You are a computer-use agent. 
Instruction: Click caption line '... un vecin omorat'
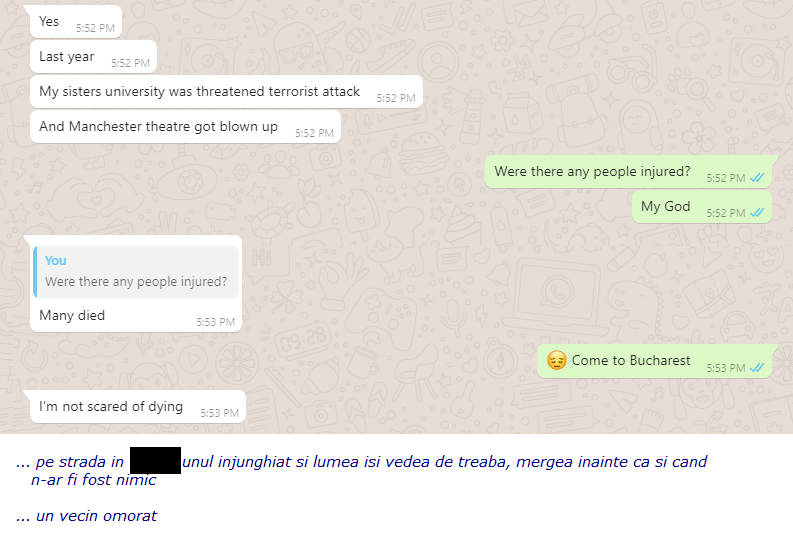click(x=86, y=516)
